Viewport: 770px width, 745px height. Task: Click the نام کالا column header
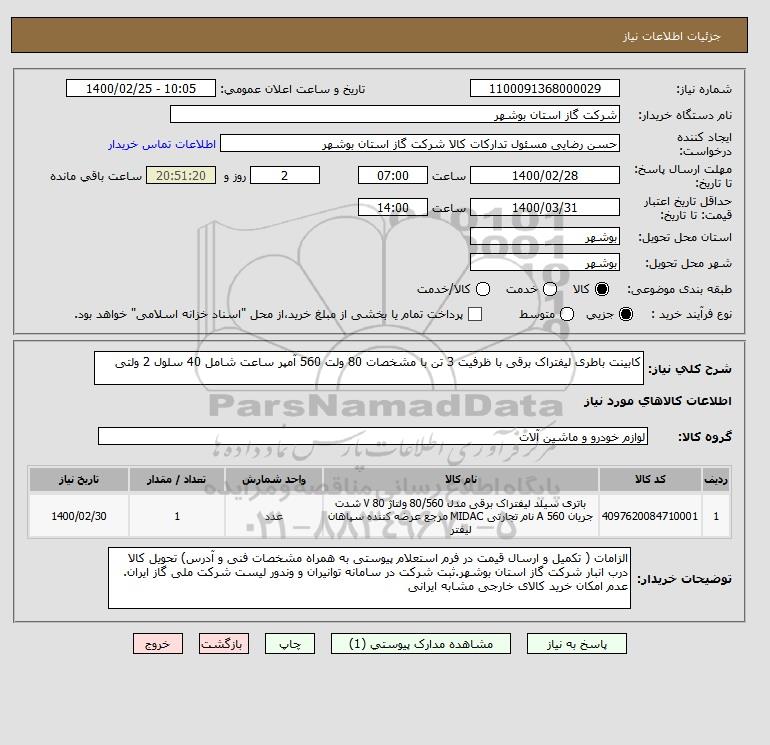coord(461,479)
